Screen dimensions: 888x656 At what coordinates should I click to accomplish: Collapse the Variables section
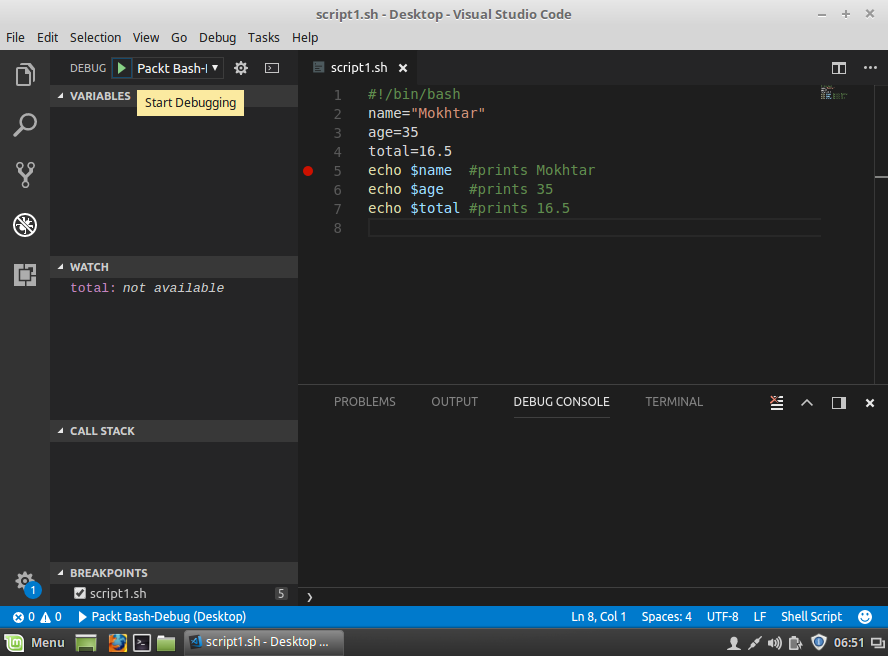(x=100, y=96)
